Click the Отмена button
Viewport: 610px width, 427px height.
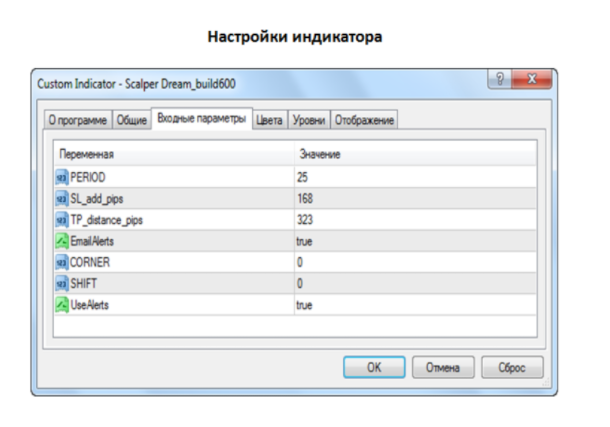(443, 367)
